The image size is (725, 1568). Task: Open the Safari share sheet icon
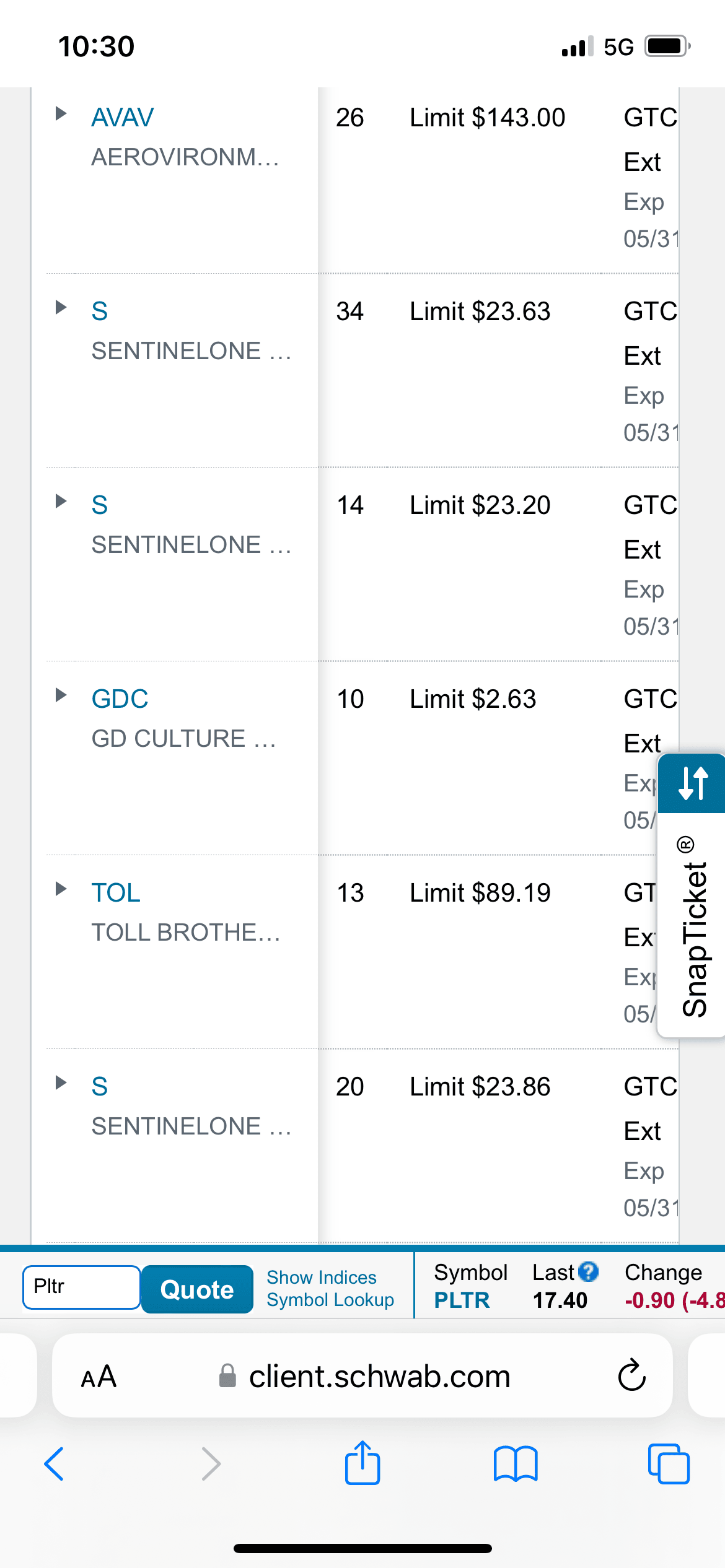362,1463
